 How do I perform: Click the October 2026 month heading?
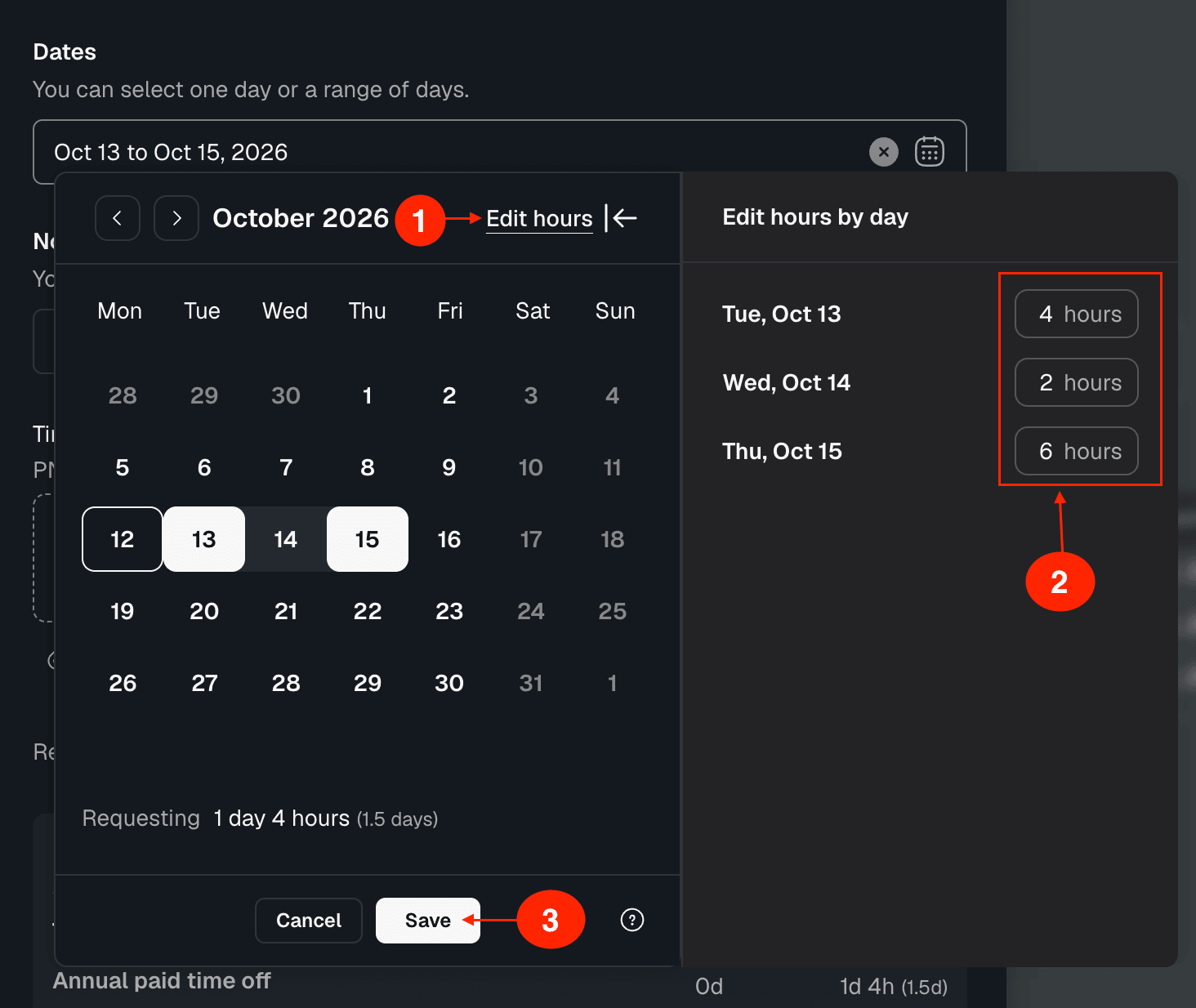301,218
